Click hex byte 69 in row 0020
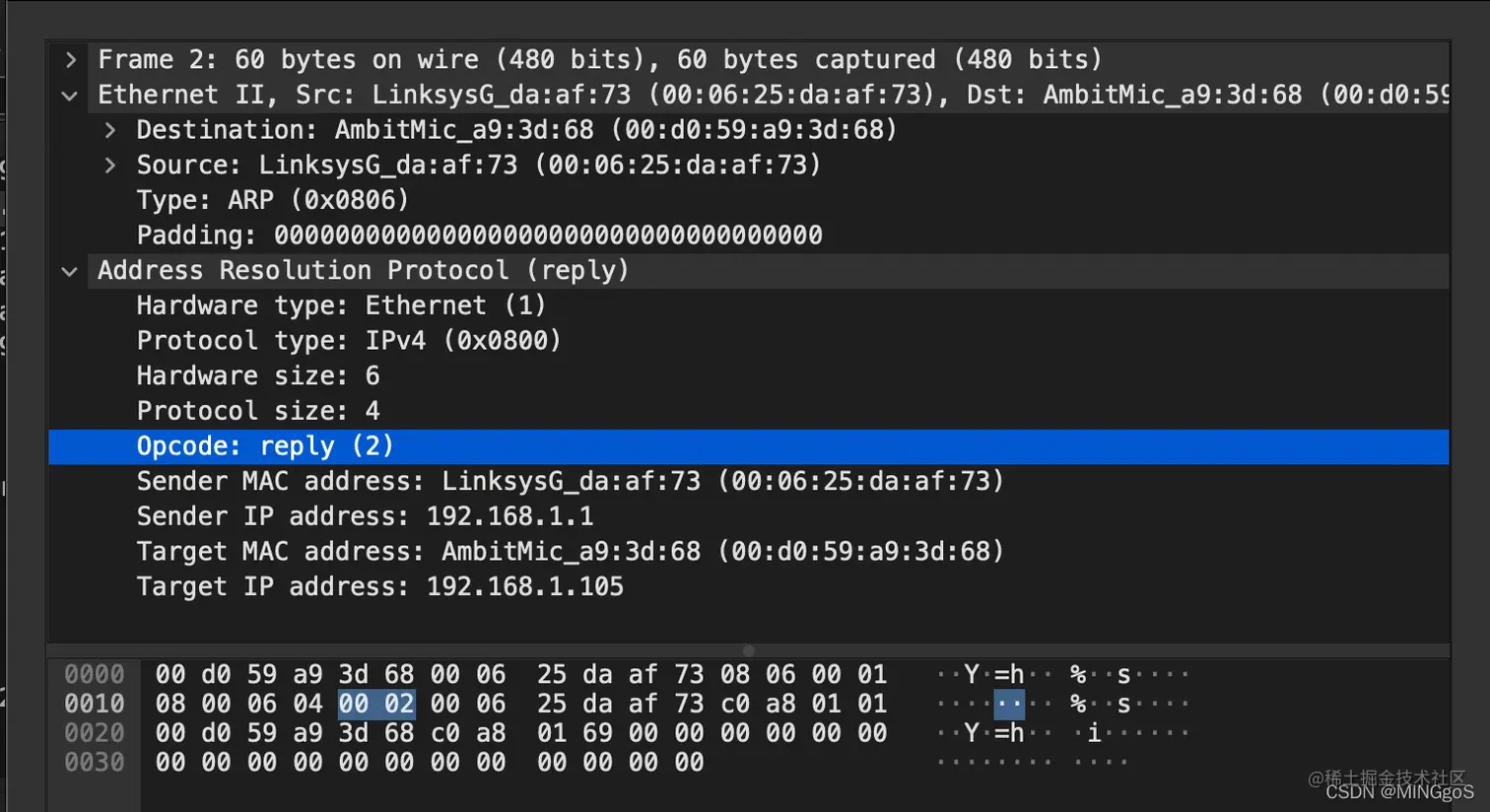 (597, 733)
